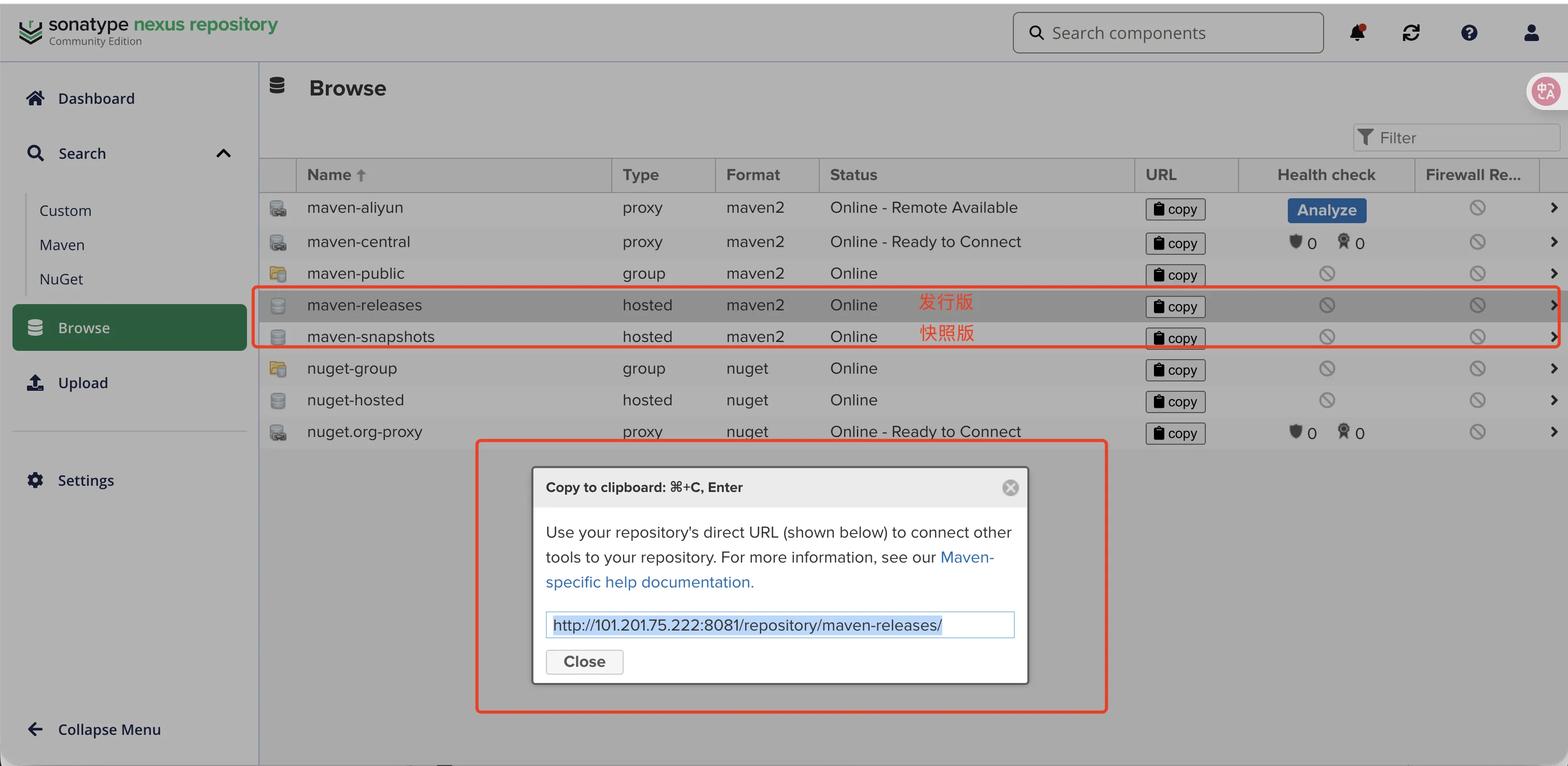Collapse the Search menu section
This screenshot has width=1568, height=766.
pyautogui.click(x=224, y=154)
